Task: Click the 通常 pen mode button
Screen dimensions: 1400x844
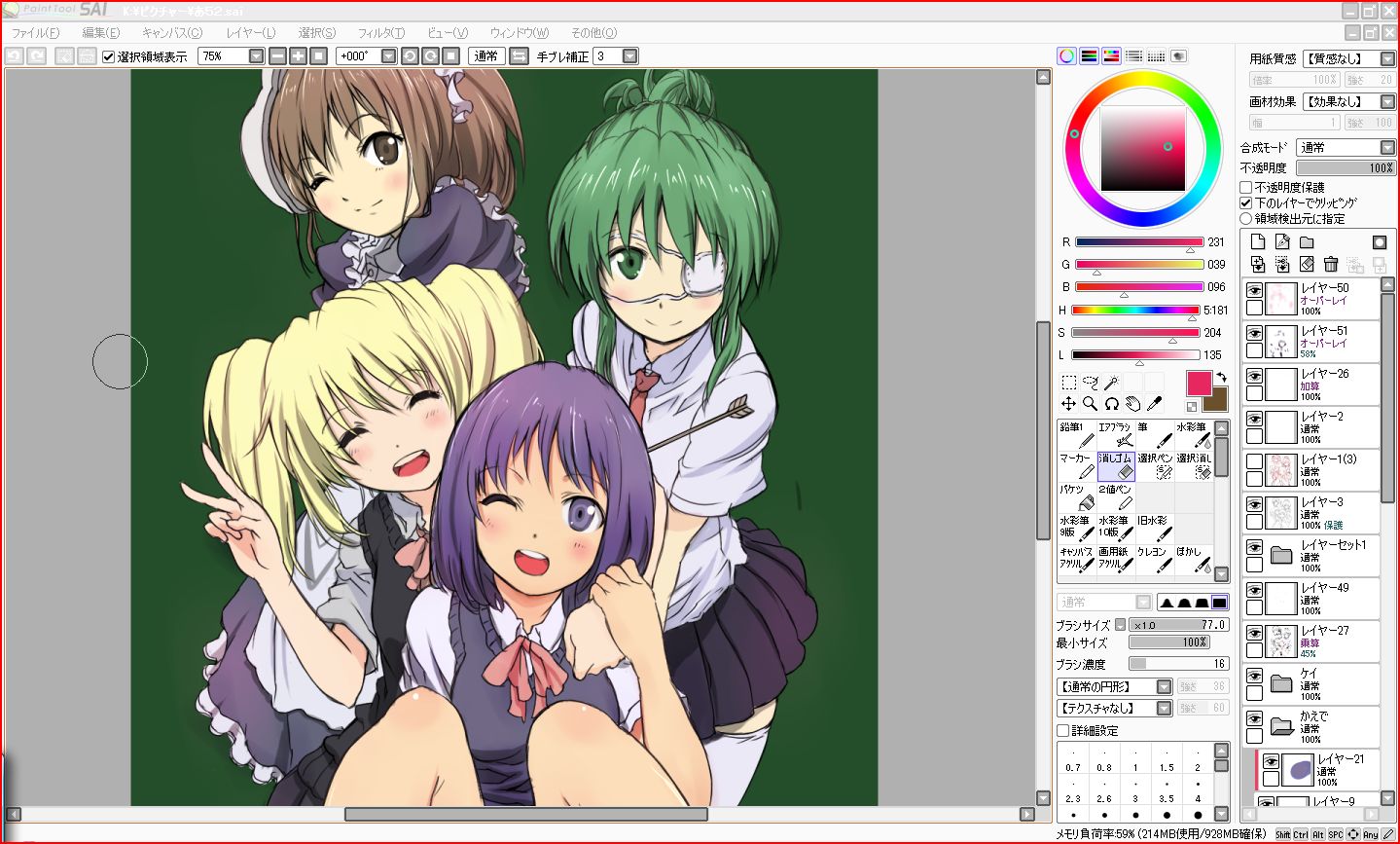Action: (486, 56)
